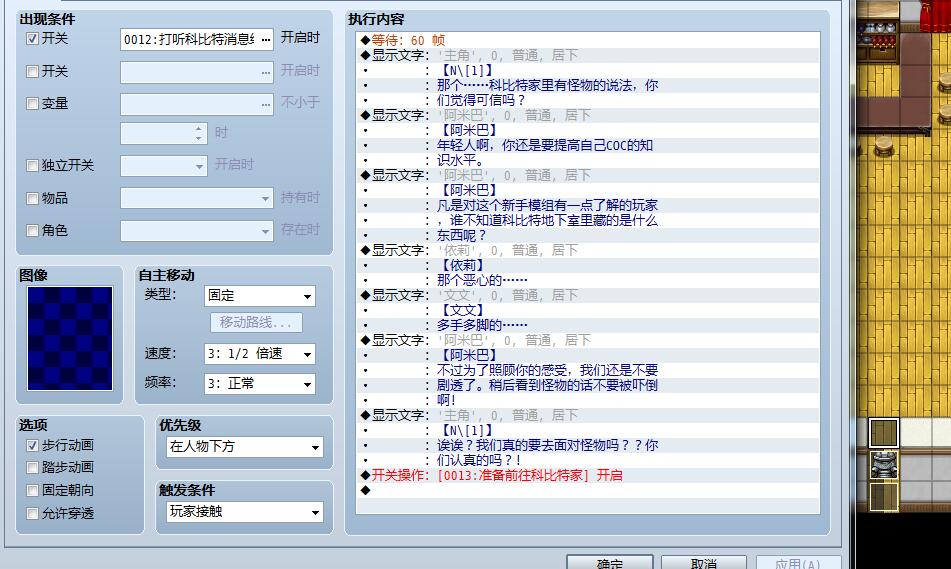951x569 pixels.
Task: Enable the 角色 condition checkbox
Action: [x=33, y=231]
